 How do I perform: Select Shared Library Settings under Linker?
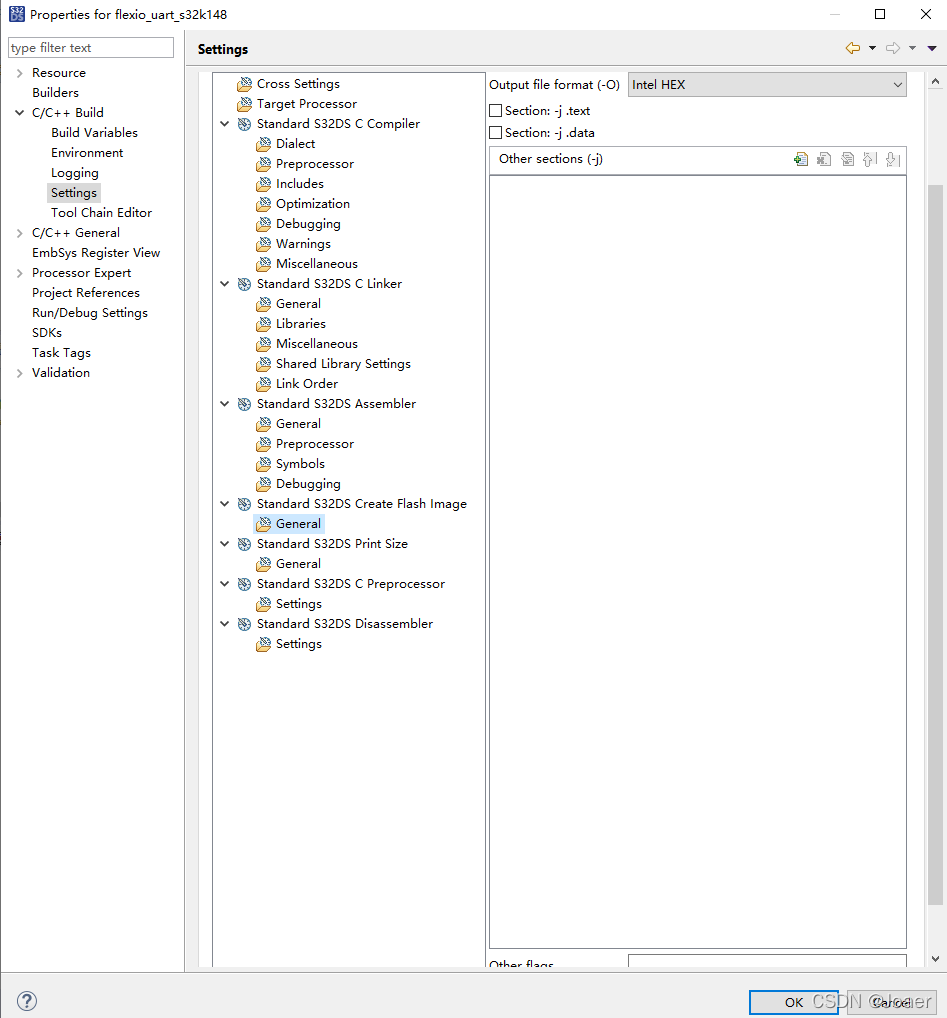[x=343, y=364]
